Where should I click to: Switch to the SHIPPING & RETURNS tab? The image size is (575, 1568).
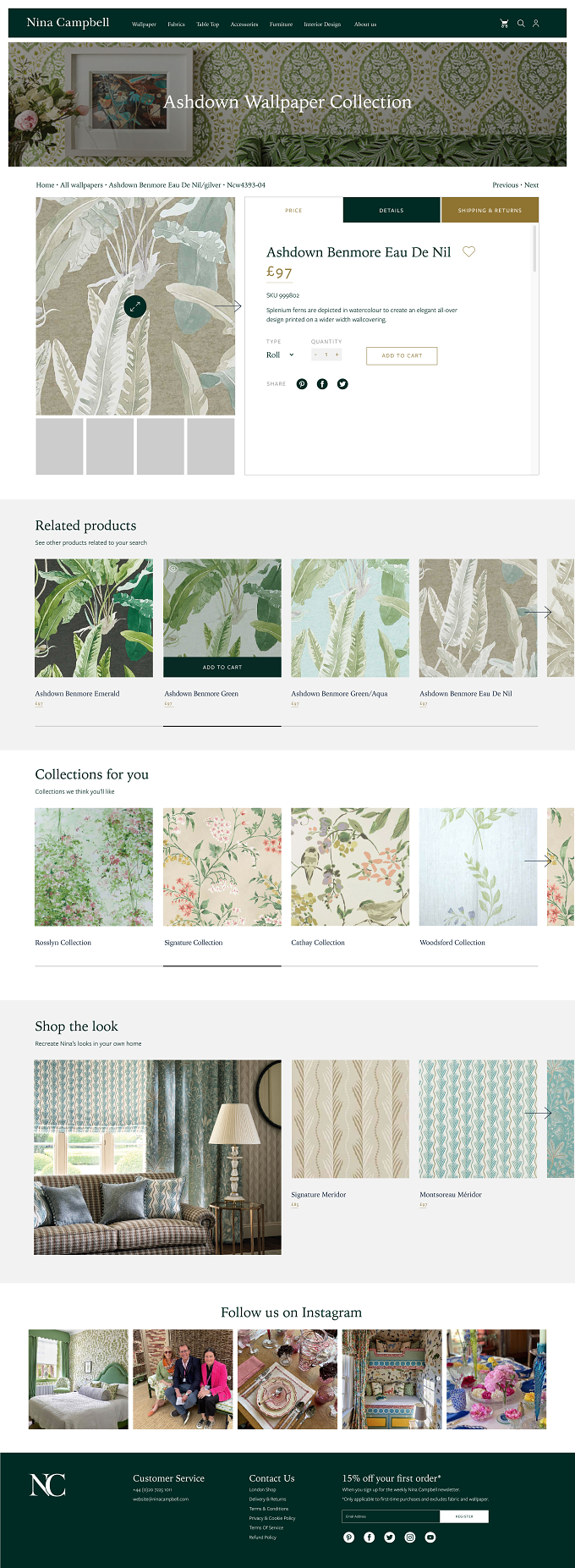[x=490, y=210]
